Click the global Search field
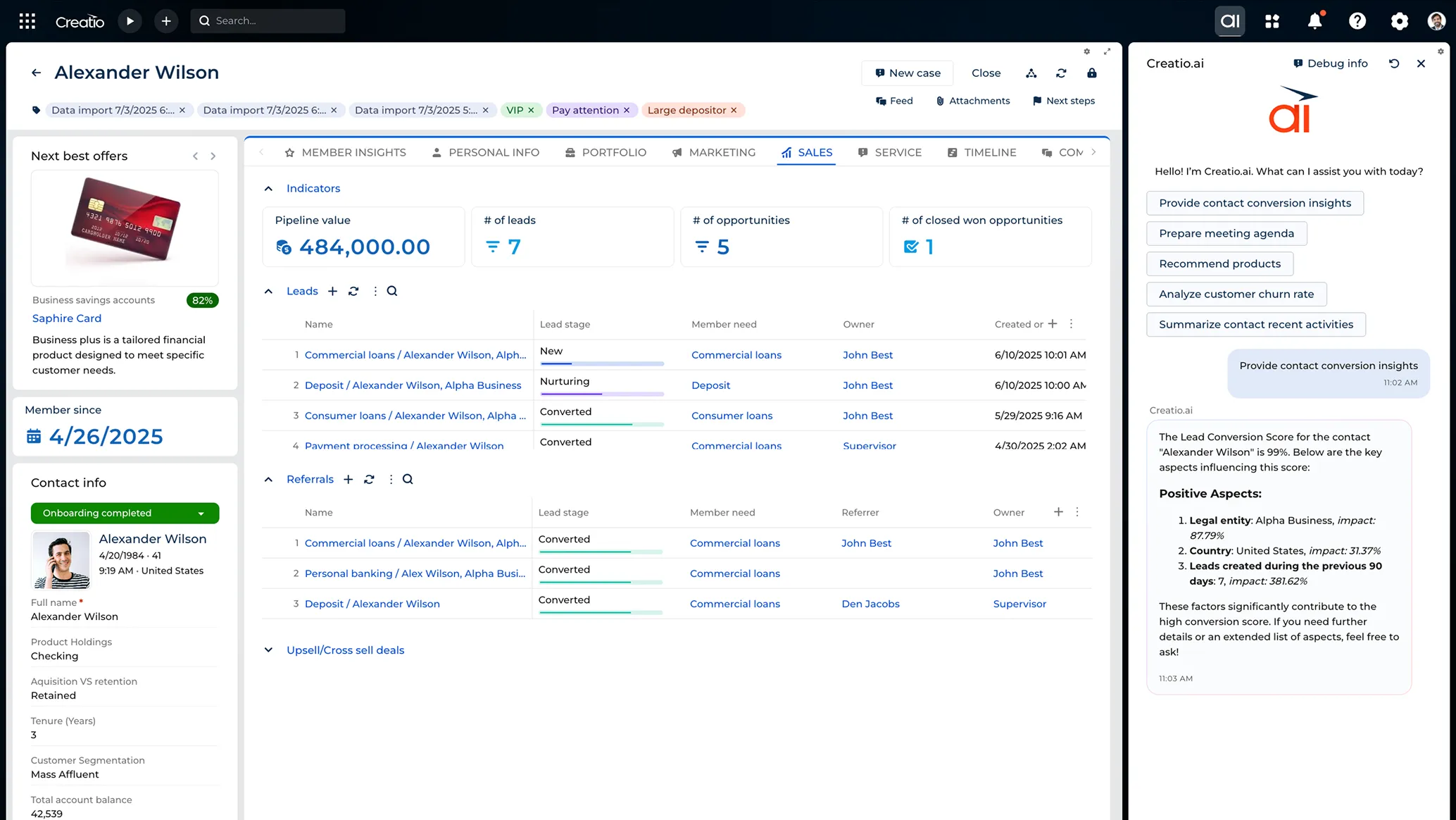Viewport: 1456px width, 820px height. coord(268,20)
